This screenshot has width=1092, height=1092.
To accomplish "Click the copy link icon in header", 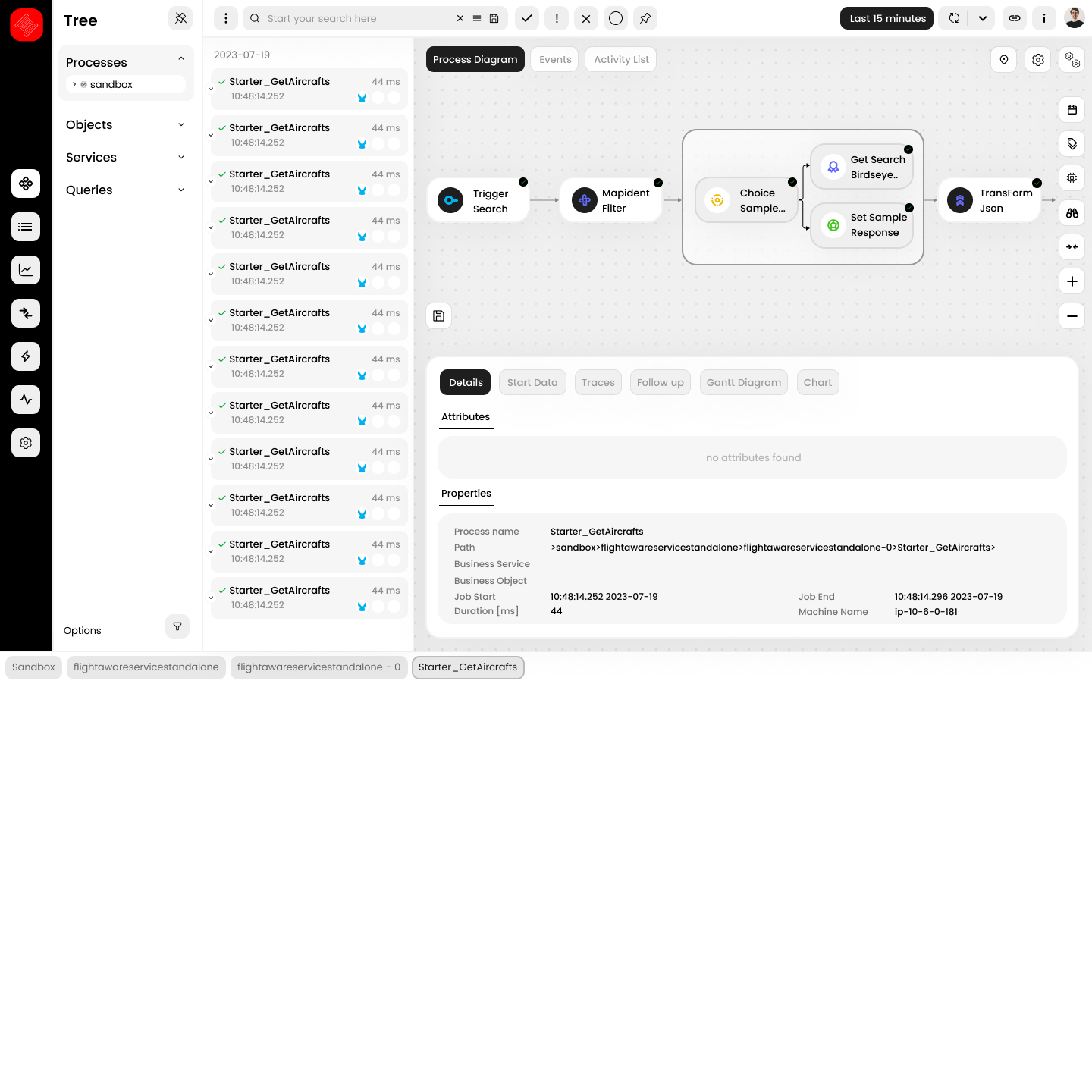I will pyautogui.click(x=1015, y=18).
